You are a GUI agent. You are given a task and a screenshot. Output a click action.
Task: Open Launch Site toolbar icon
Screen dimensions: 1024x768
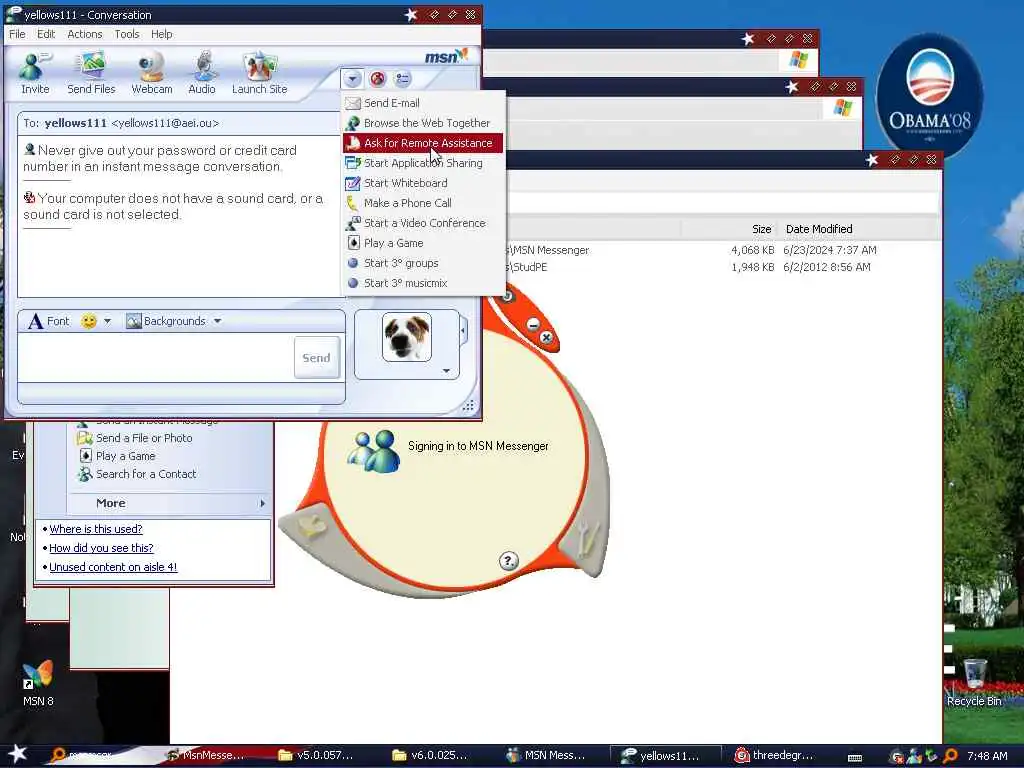259,73
